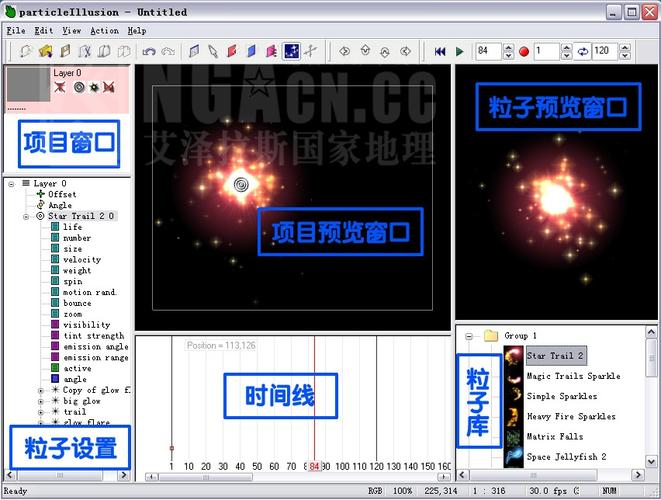Select the tint strength property
Screen dimensions: 661x500
(94, 336)
